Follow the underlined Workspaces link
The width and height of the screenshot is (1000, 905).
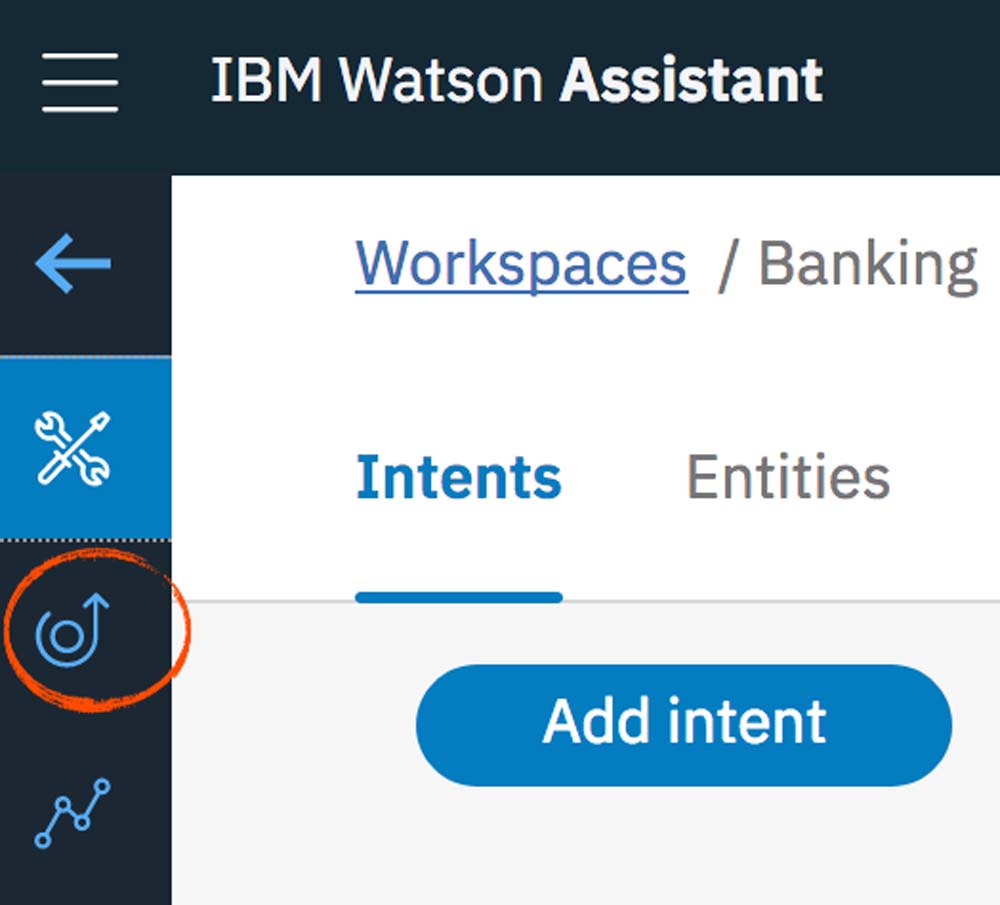[x=521, y=264]
